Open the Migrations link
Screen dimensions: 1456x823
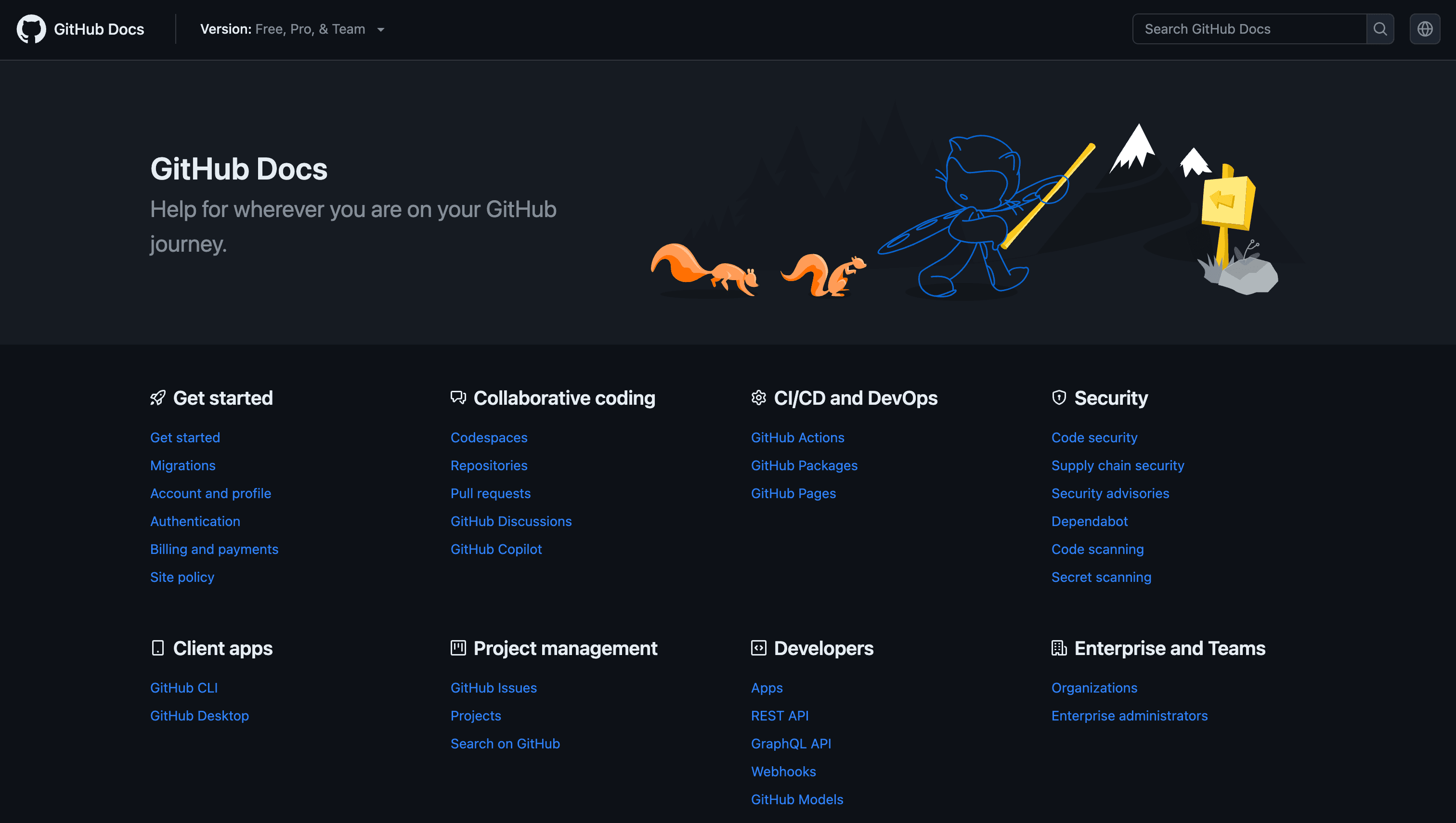182,465
